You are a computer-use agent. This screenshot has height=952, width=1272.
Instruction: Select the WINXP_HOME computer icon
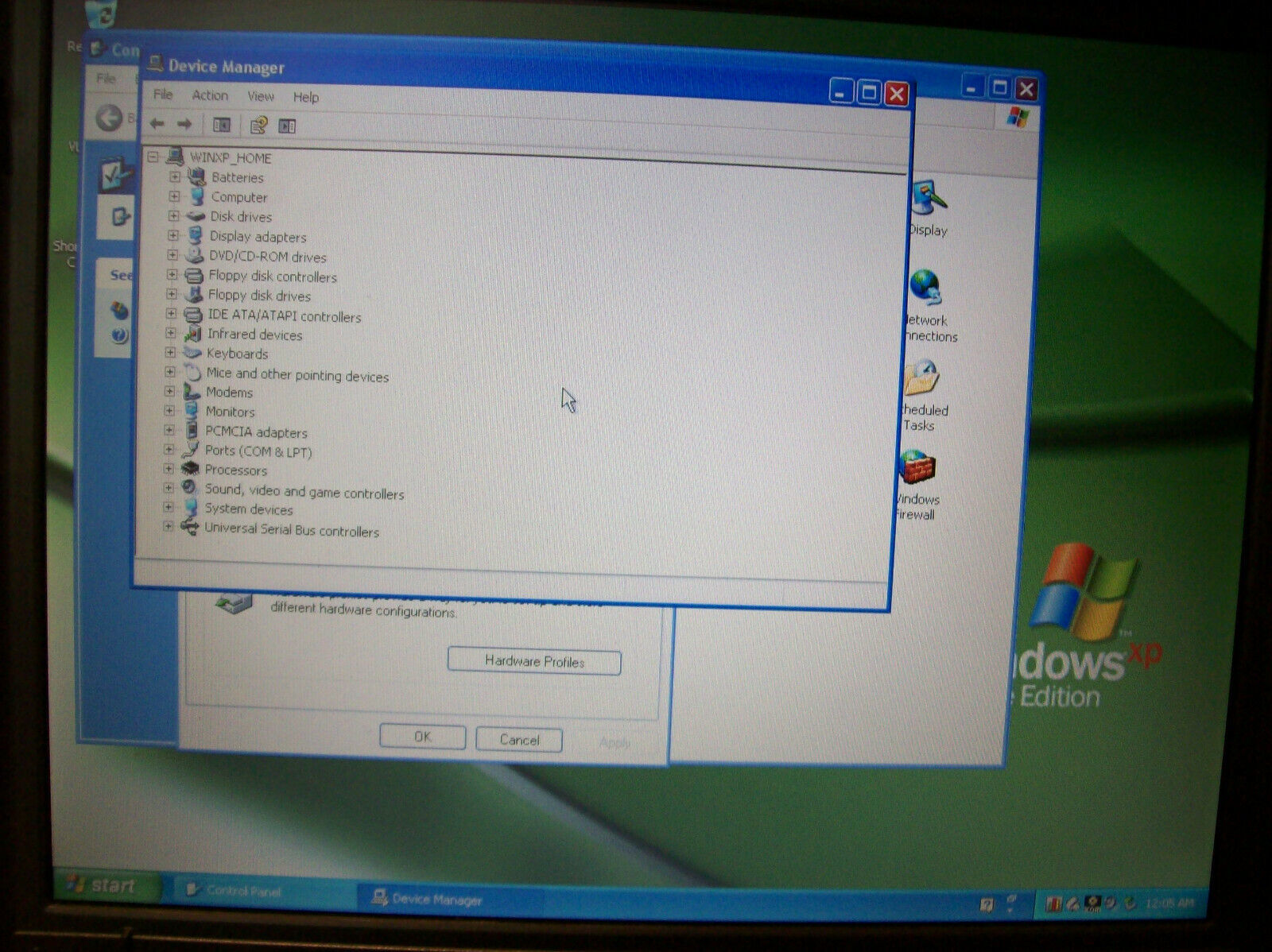(176, 157)
